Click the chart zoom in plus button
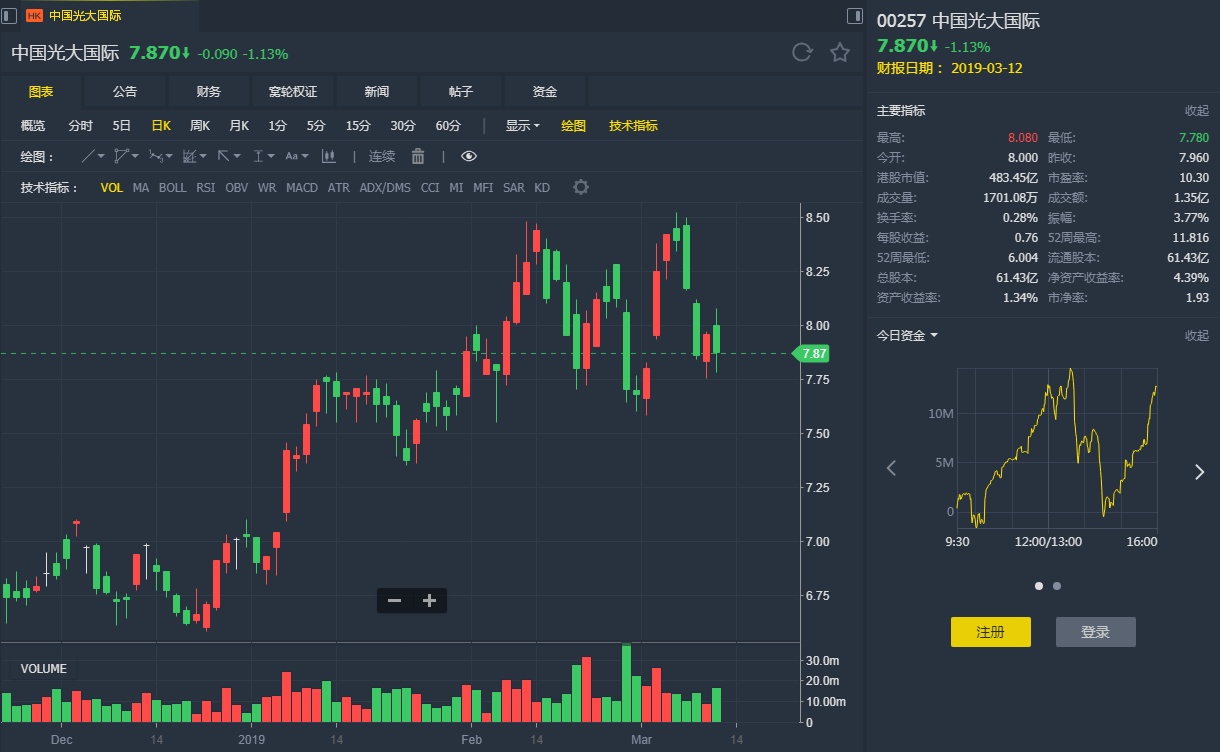 click(430, 600)
